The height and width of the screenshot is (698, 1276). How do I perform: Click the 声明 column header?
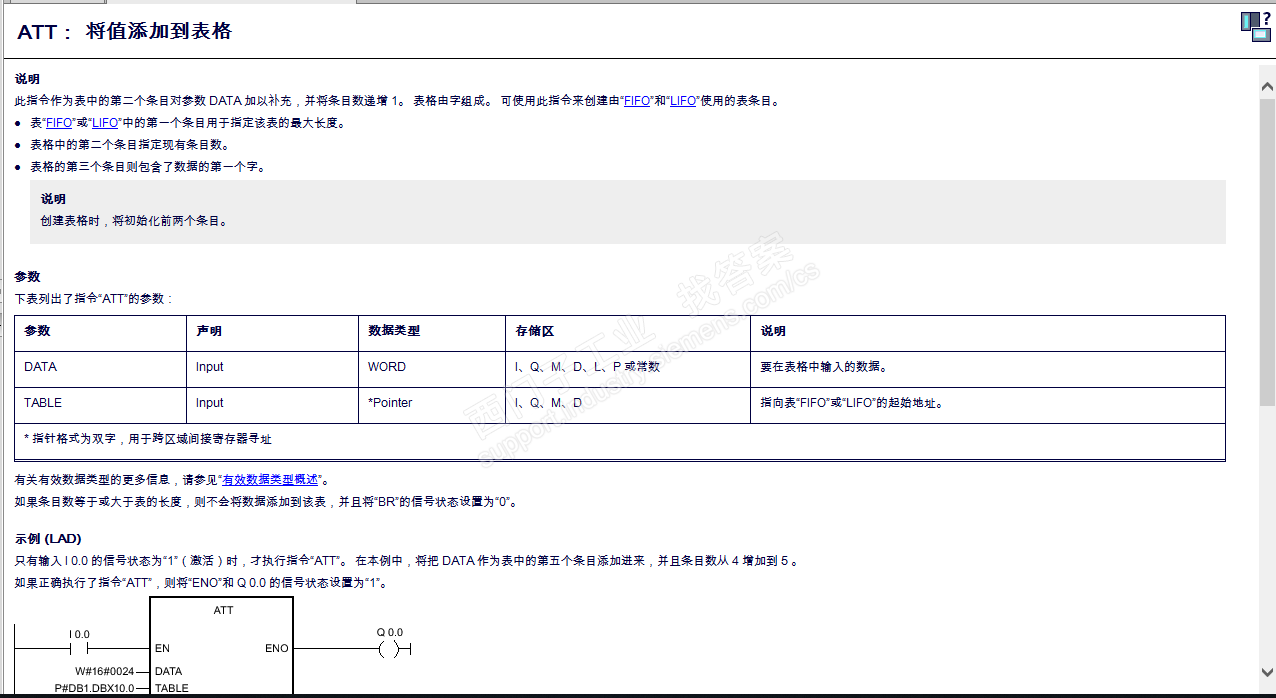tap(272, 333)
